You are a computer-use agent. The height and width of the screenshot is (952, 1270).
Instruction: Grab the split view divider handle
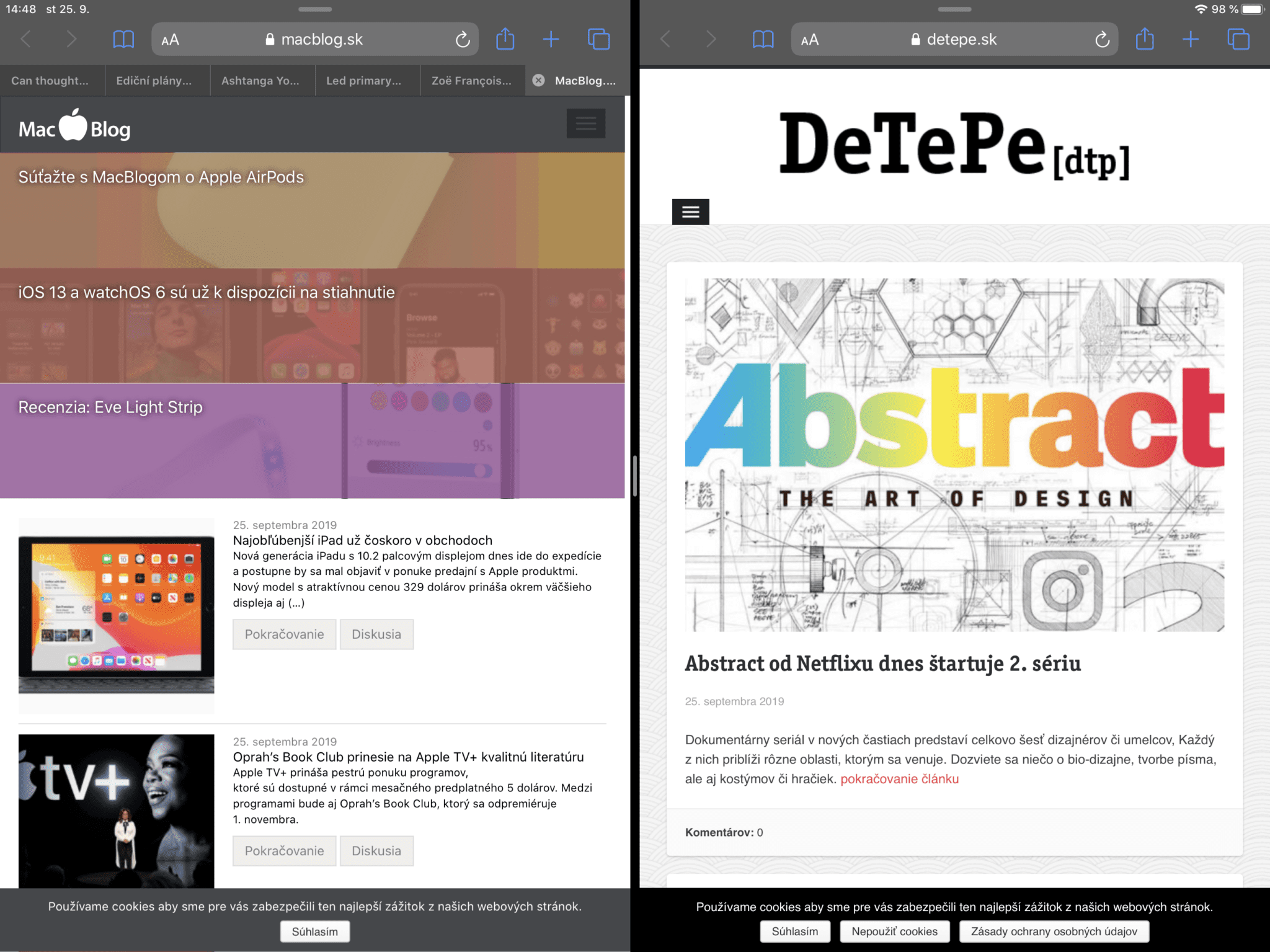[x=634, y=476]
